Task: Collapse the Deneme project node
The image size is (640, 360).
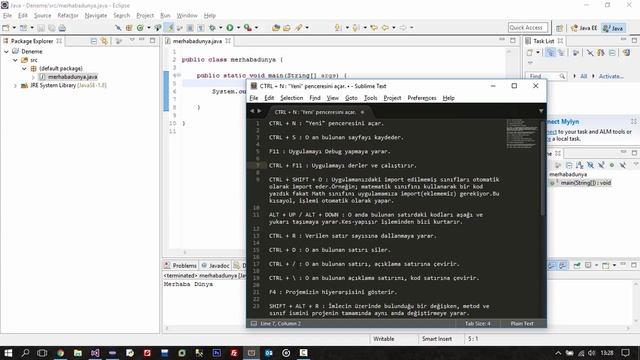Action: pos(7,51)
